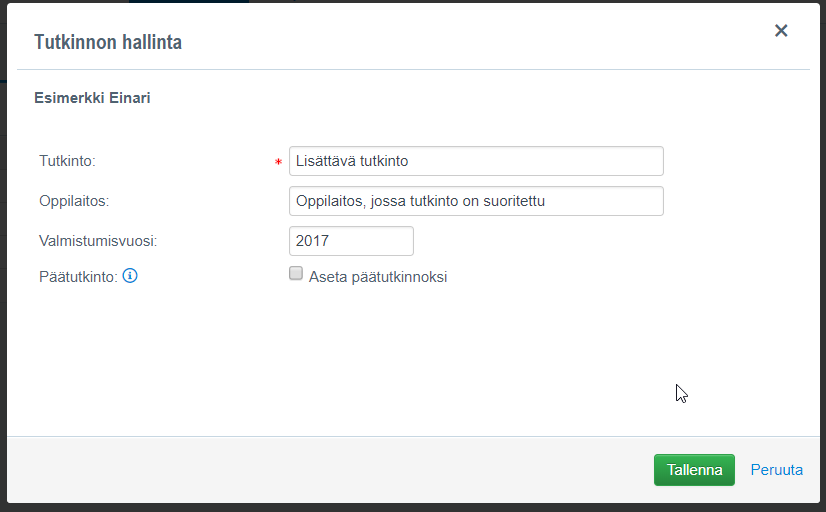Enable the Aseta päätutkinnoksi checkbox

296,273
